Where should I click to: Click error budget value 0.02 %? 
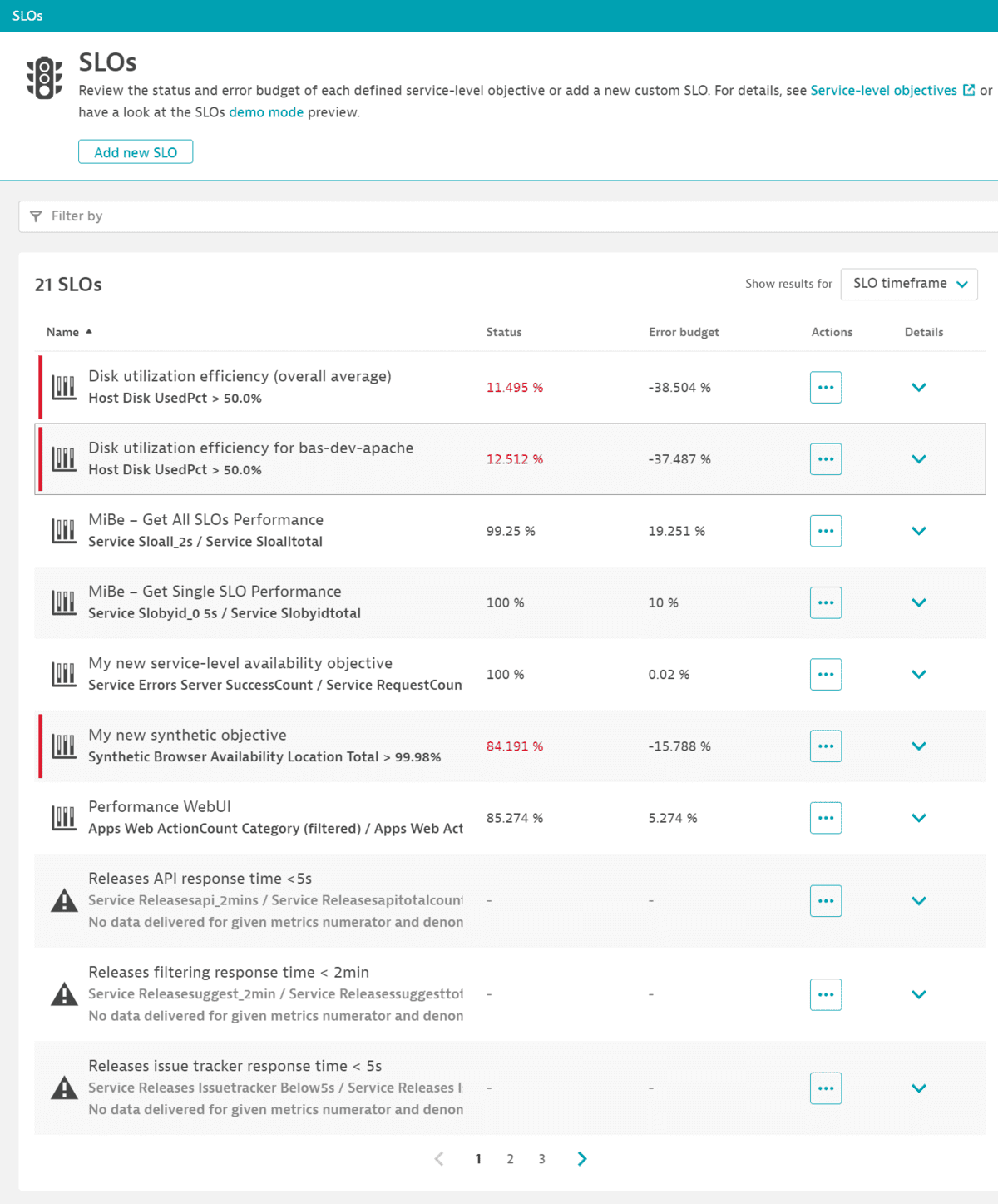point(669,675)
